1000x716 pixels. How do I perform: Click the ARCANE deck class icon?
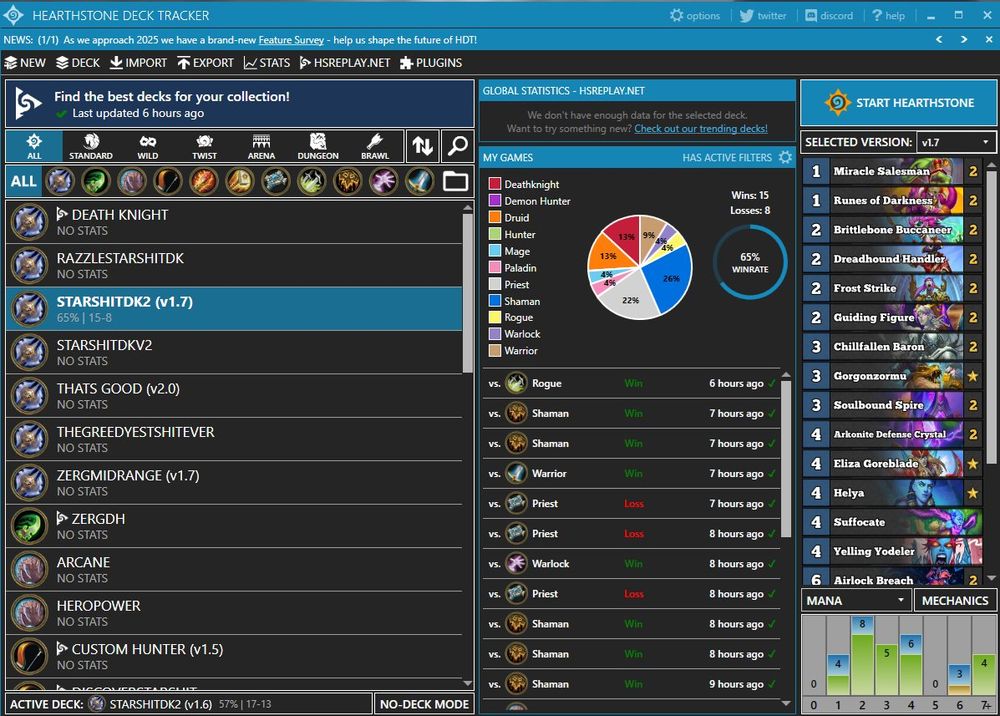pos(29,569)
